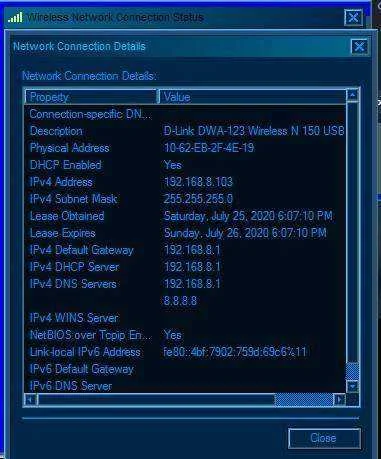Select the IPv6 Default Gateway property
The image size is (381, 459).
82,369
